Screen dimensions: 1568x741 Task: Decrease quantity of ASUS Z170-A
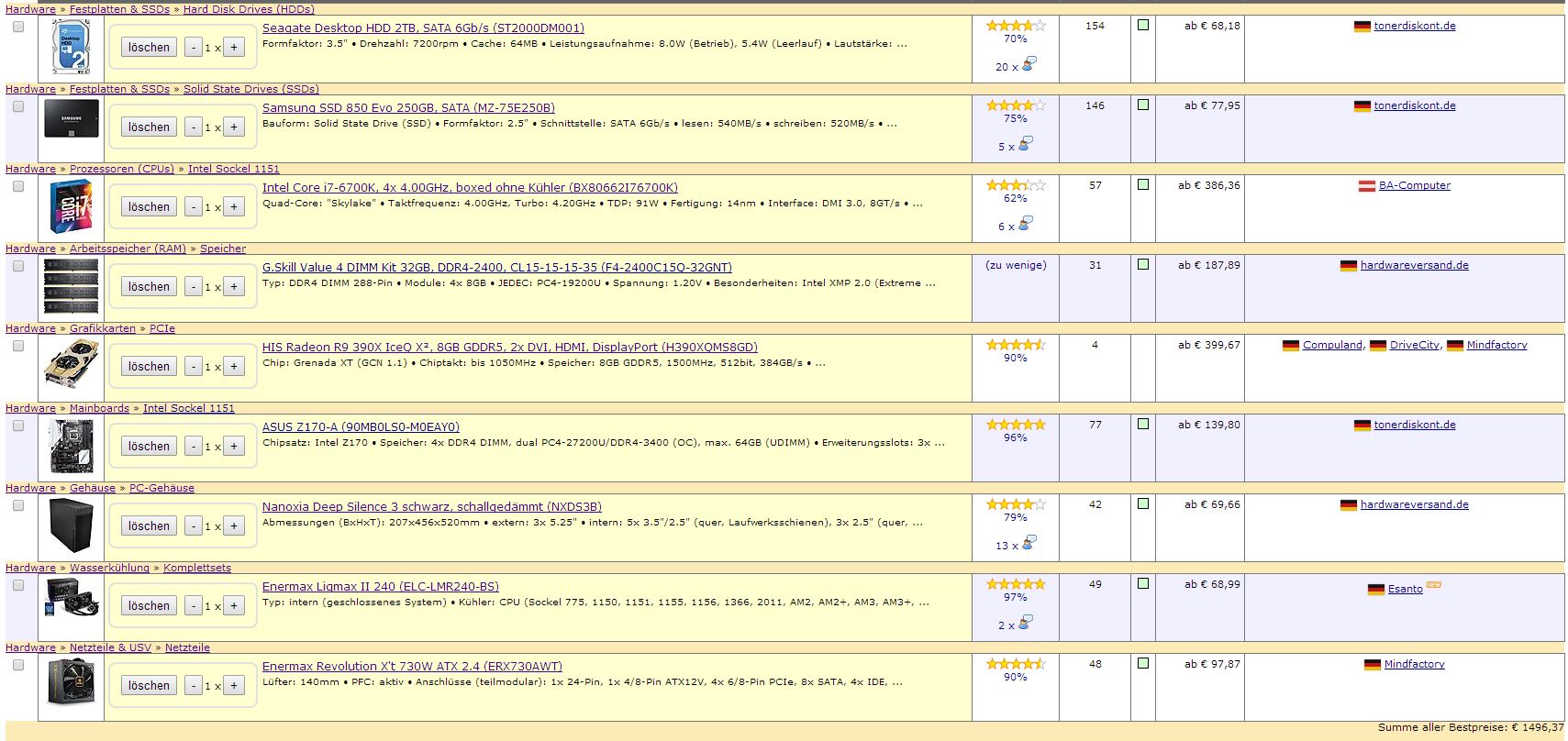(193, 447)
